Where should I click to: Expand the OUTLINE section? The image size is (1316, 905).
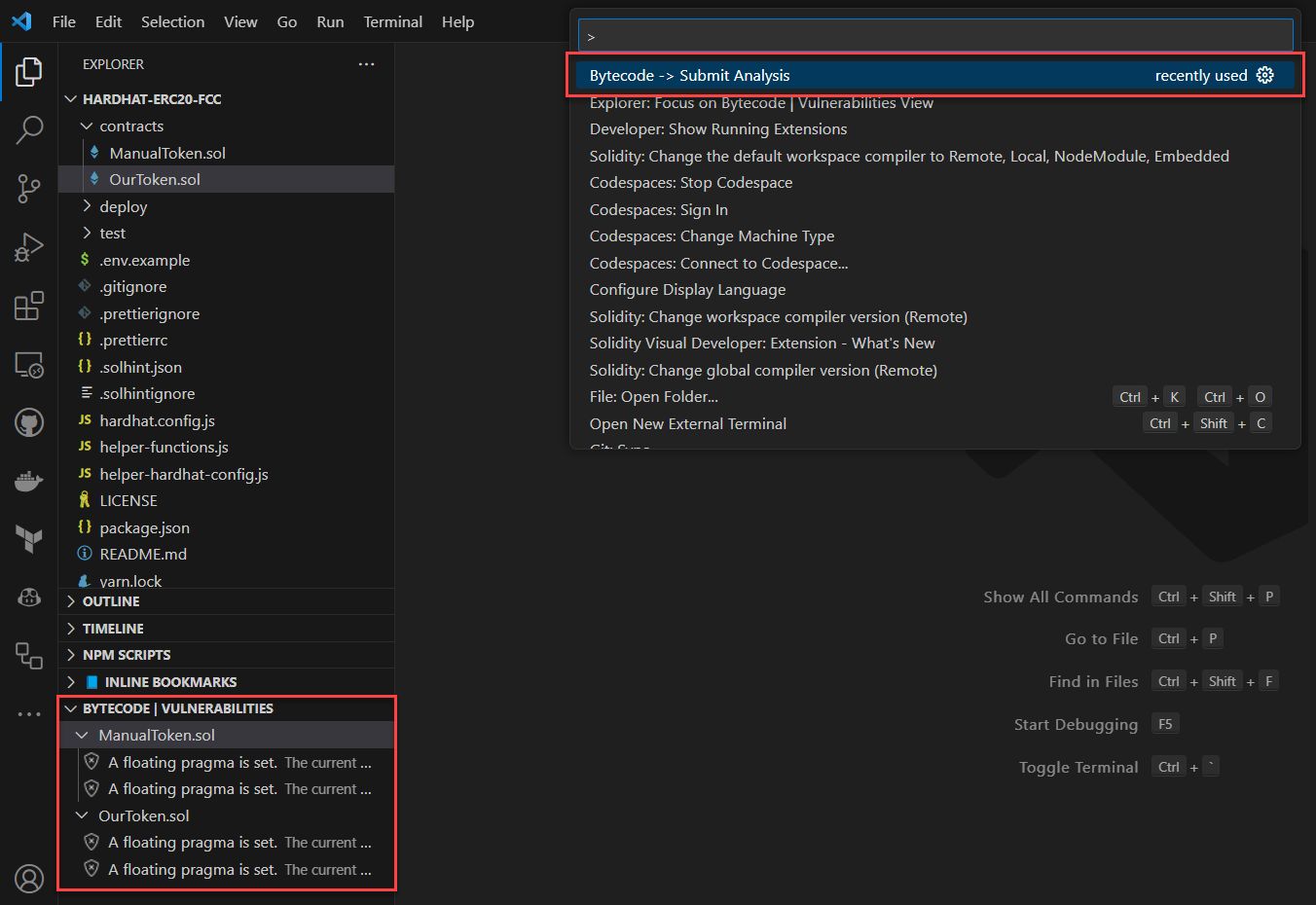[70, 601]
